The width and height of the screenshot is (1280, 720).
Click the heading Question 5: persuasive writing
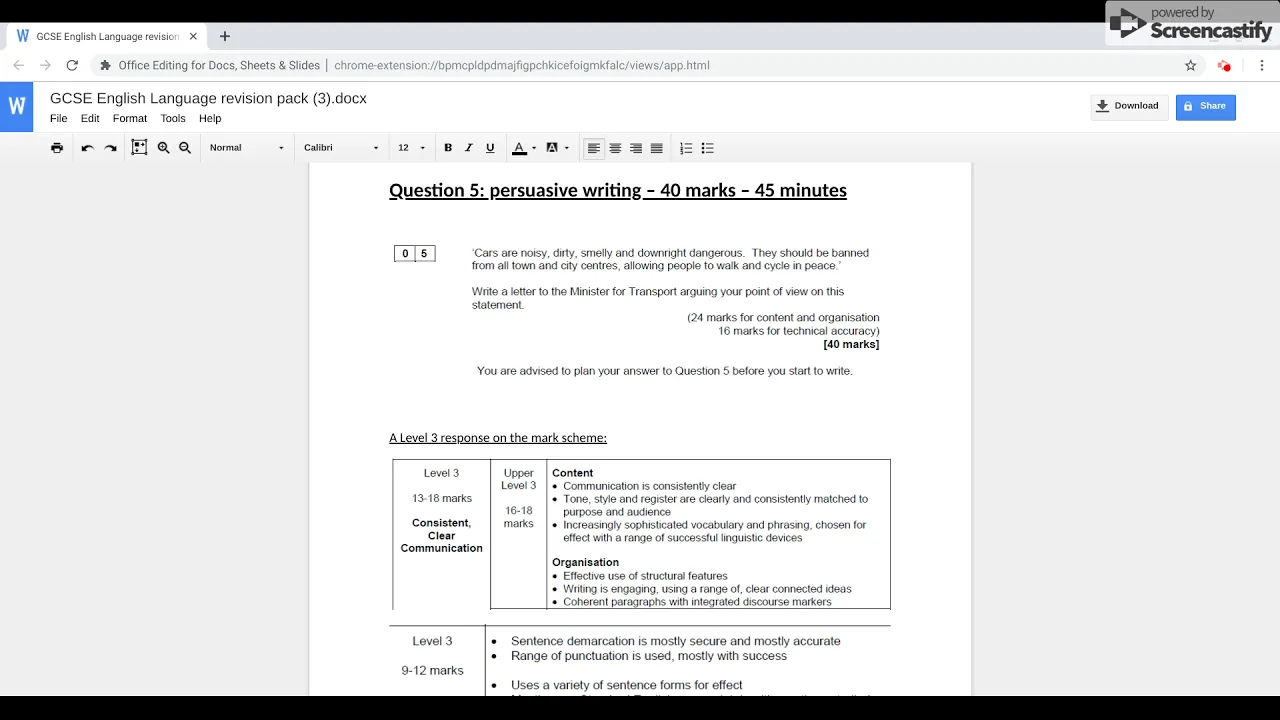tap(618, 190)
